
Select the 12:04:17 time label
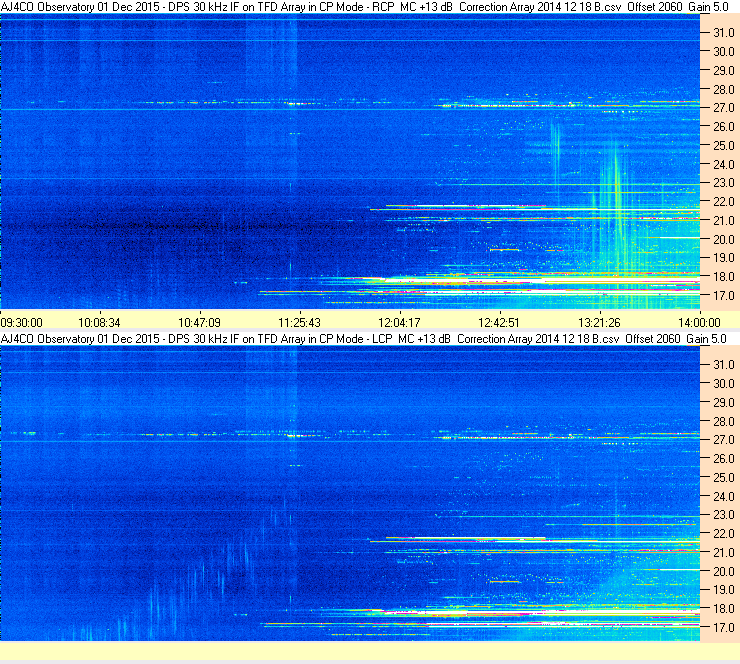[399, 323]
